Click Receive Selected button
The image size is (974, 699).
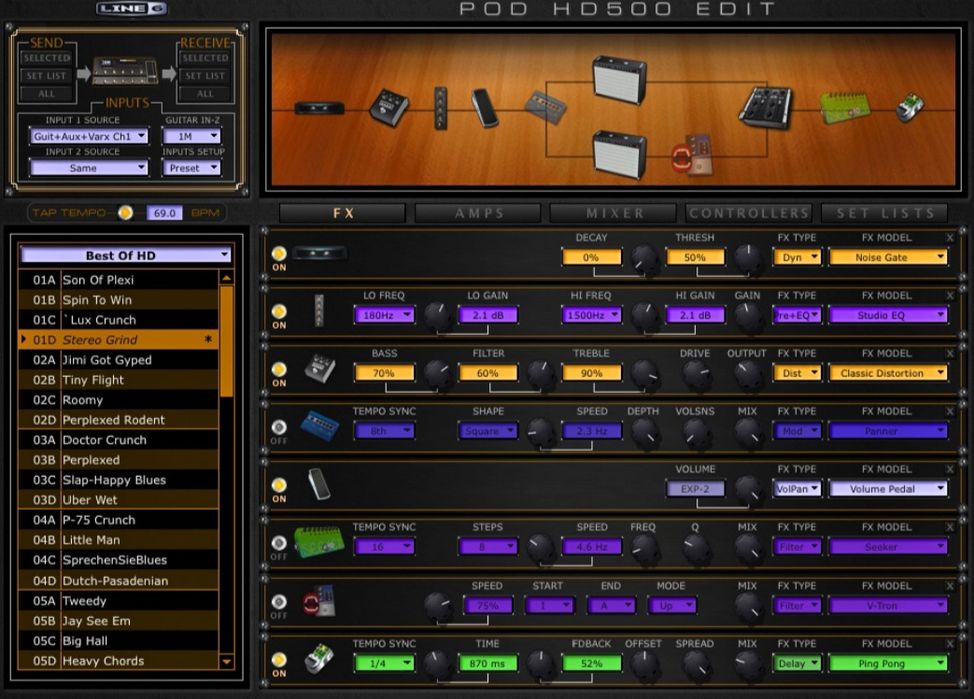pyautogui.click(x=205, y=58)
